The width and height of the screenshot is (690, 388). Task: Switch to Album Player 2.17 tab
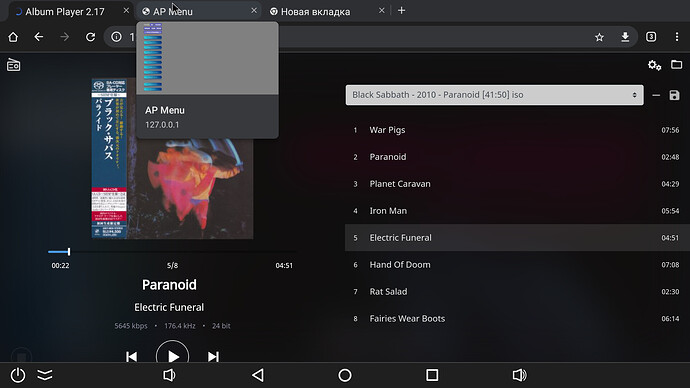[66, 11]
